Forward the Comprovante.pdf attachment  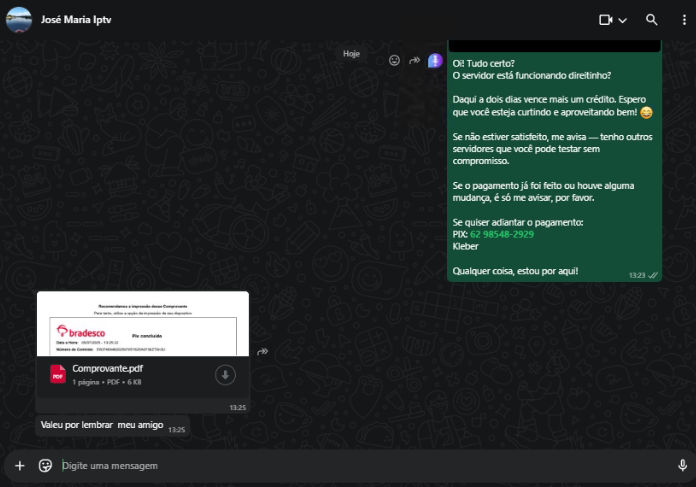[262, 352]
